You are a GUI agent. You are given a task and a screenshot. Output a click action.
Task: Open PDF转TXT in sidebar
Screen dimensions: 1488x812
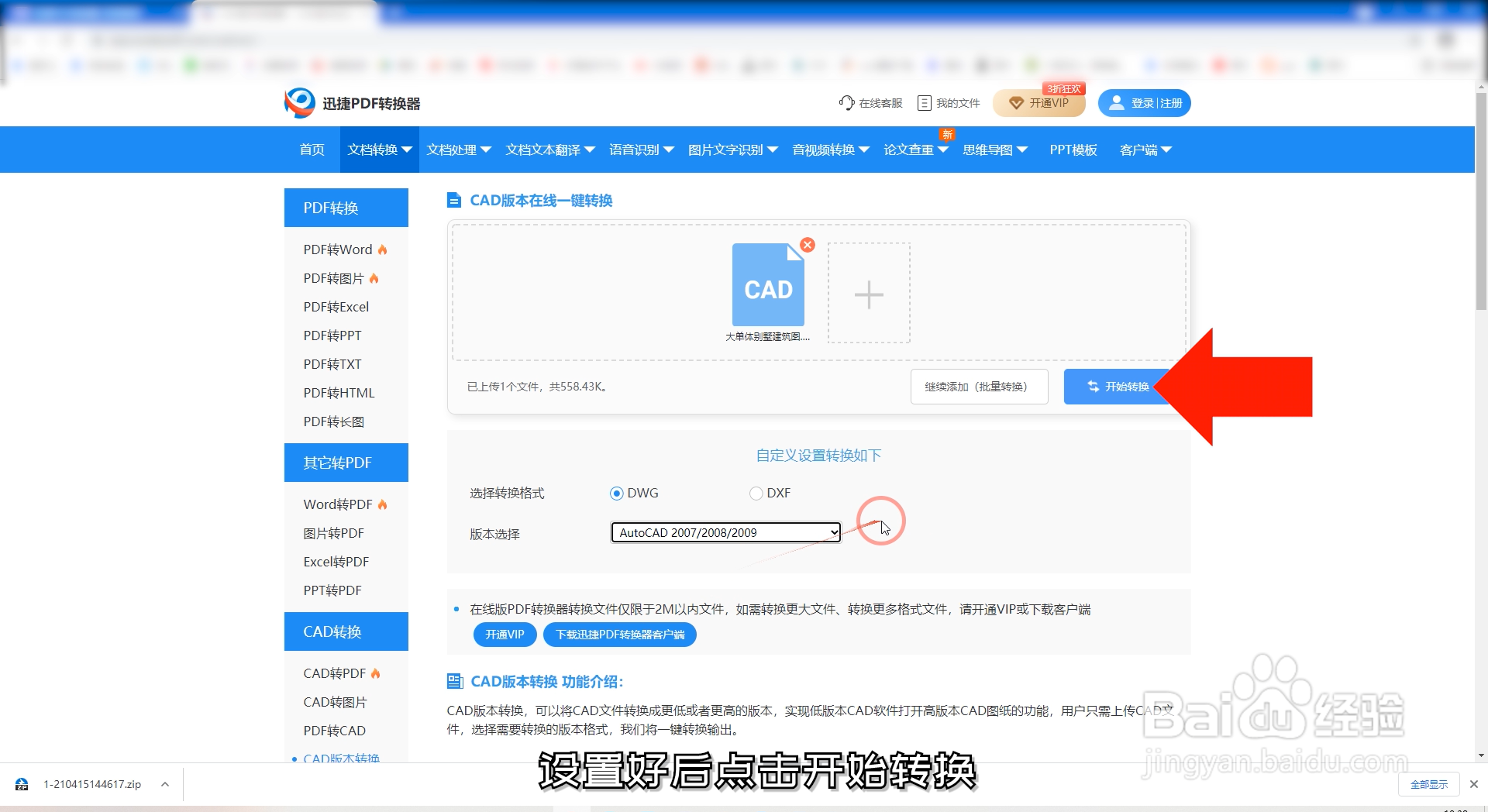(332, 364)
